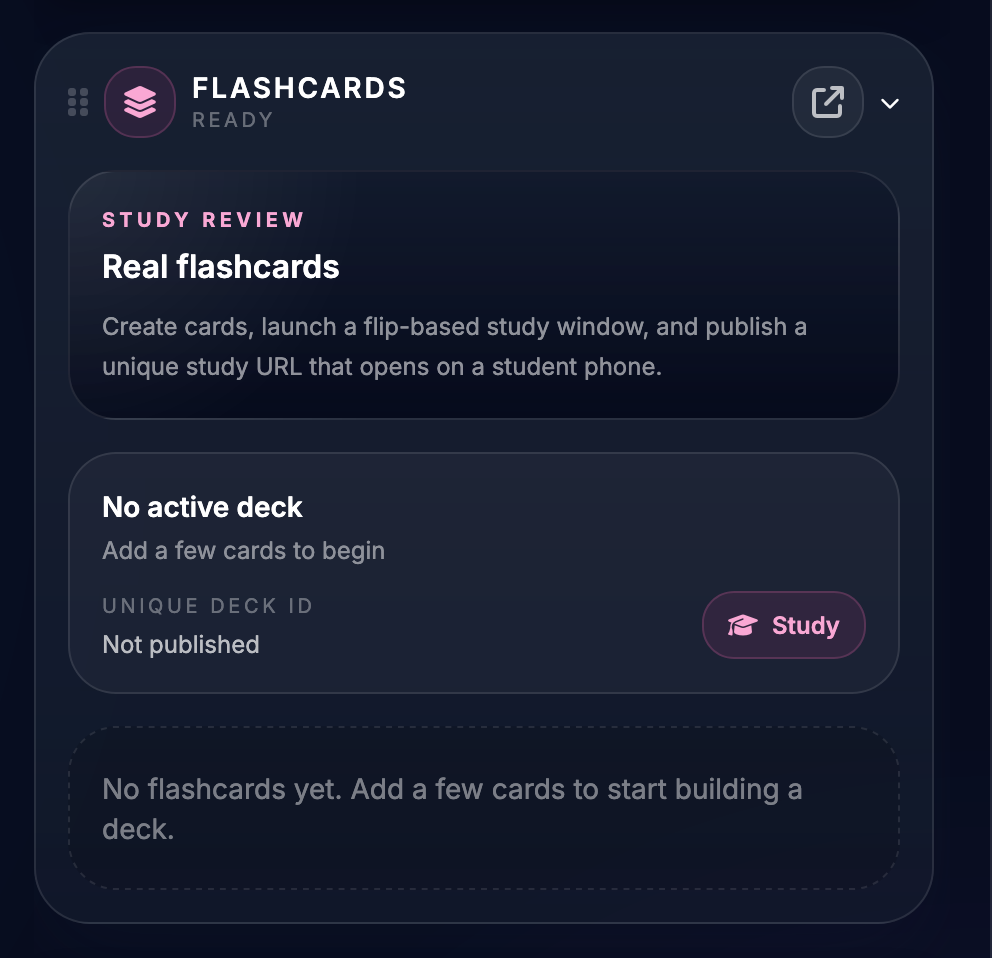The height and width of the screenshot is (958, 992).
Task: Click the grid handle left of the logo
Action: pyautogui.click(x=78, y=101)
